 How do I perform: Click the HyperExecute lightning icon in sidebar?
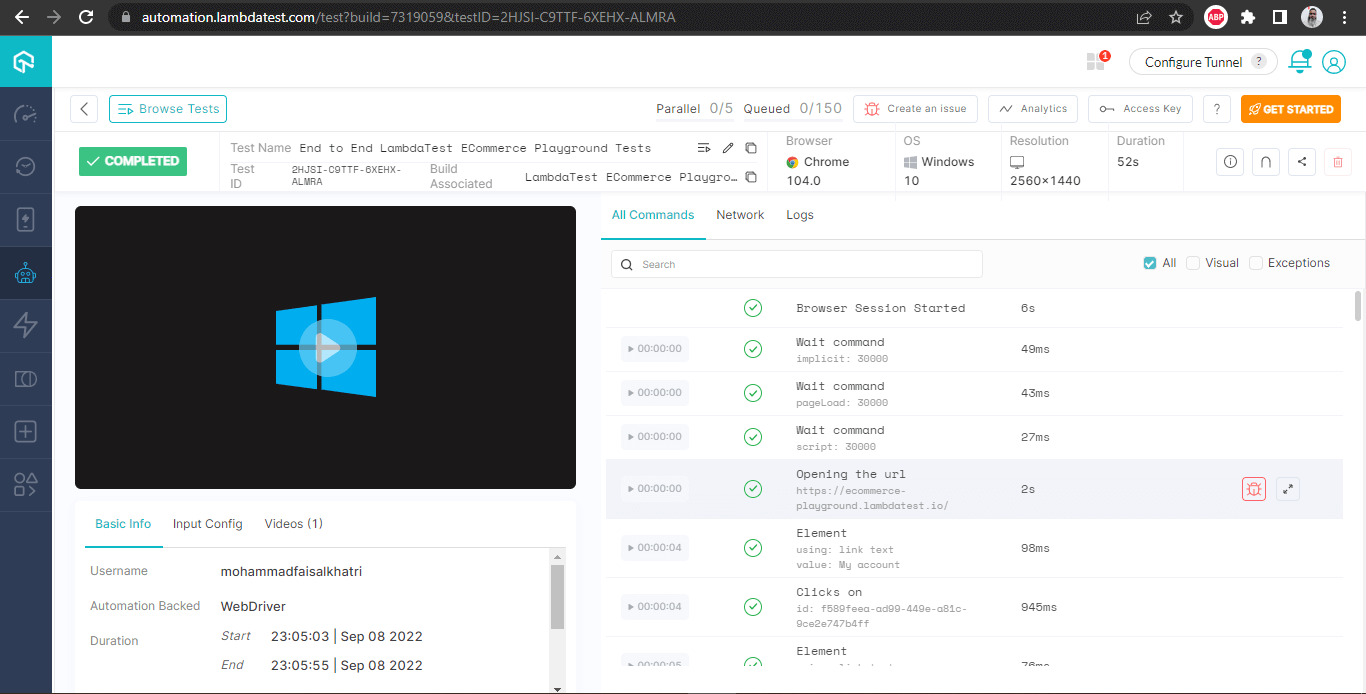click(25, 326)
